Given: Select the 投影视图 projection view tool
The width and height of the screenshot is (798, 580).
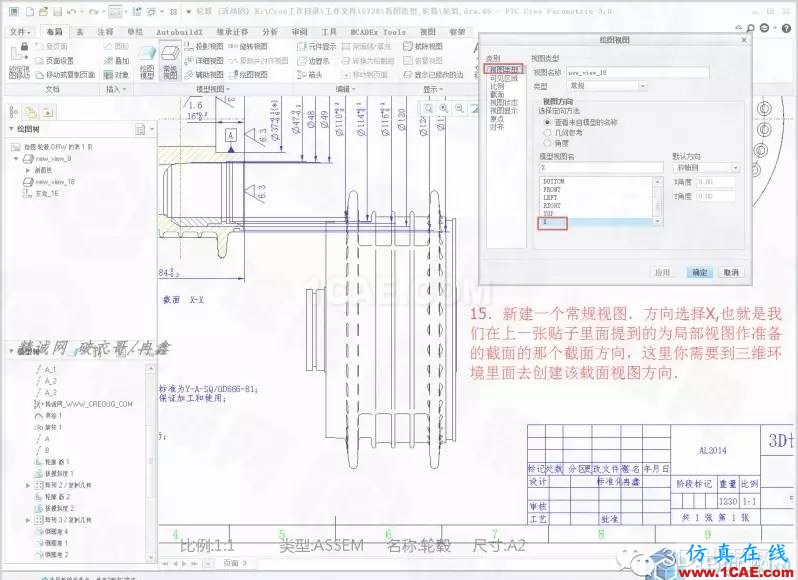Looking at the screenshot, I should pos(204,46).
